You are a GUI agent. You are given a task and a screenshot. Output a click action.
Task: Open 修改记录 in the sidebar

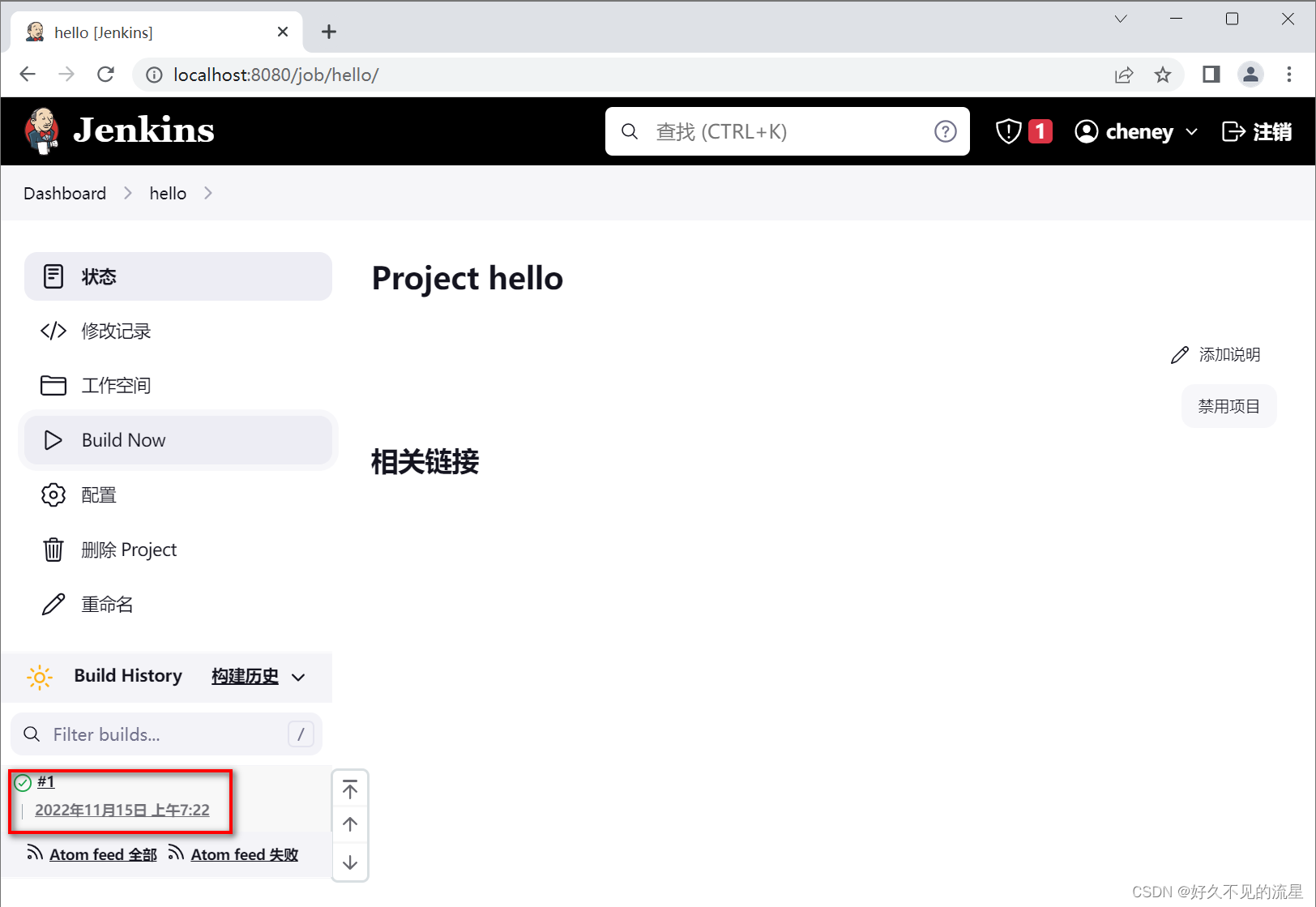tap(178, 331)
